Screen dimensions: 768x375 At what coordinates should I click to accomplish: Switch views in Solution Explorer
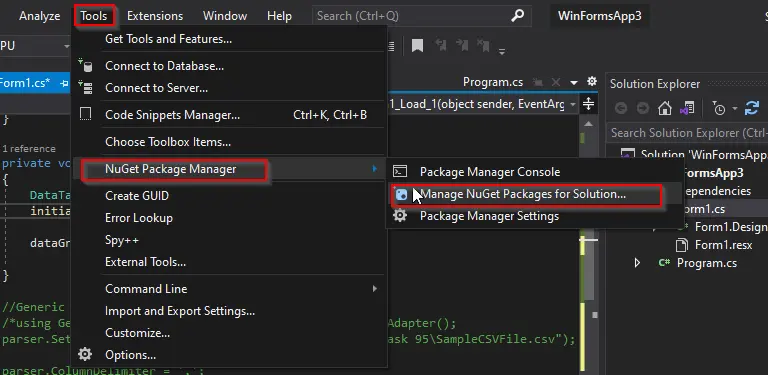click(687, 108)
